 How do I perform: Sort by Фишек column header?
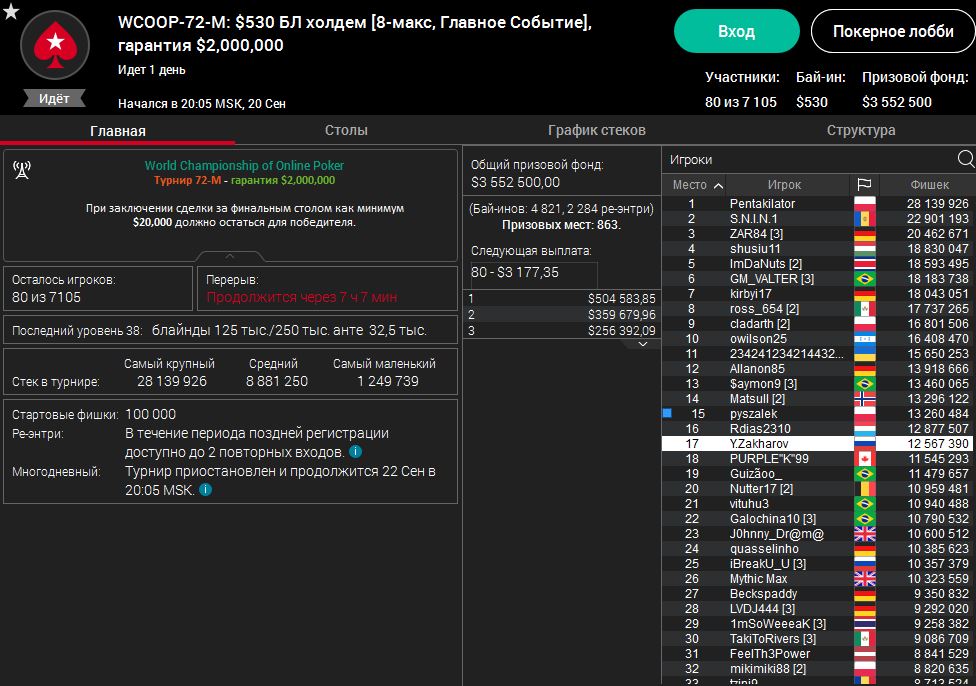929,185
